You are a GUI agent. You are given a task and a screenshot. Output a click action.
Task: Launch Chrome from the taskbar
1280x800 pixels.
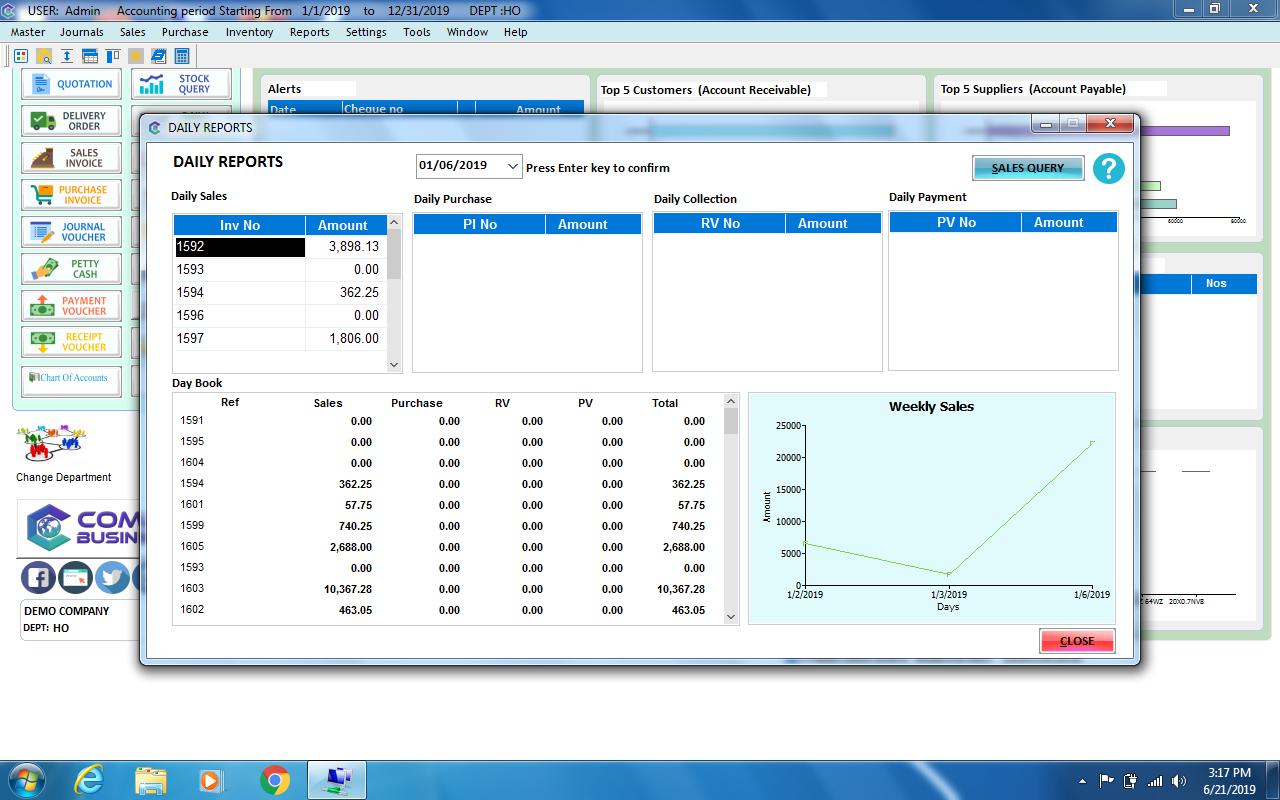click(x=273, y=779)
